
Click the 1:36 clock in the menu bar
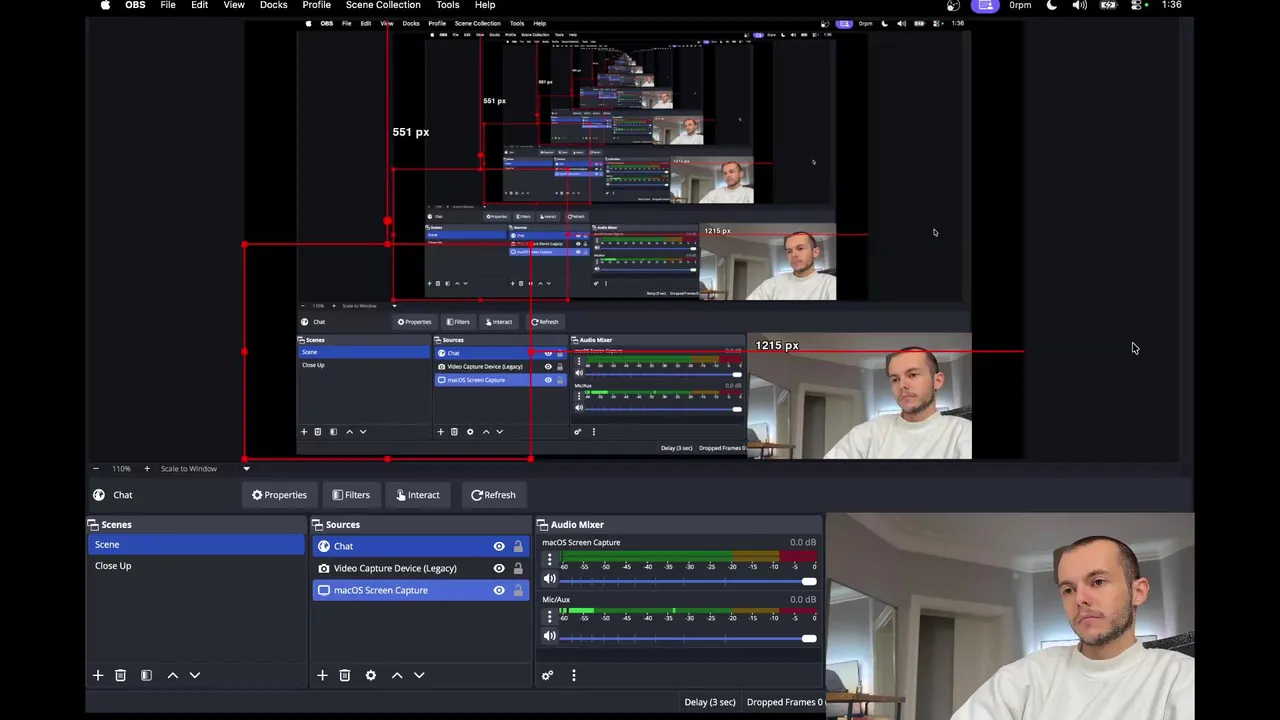(x=1172, y=5)
